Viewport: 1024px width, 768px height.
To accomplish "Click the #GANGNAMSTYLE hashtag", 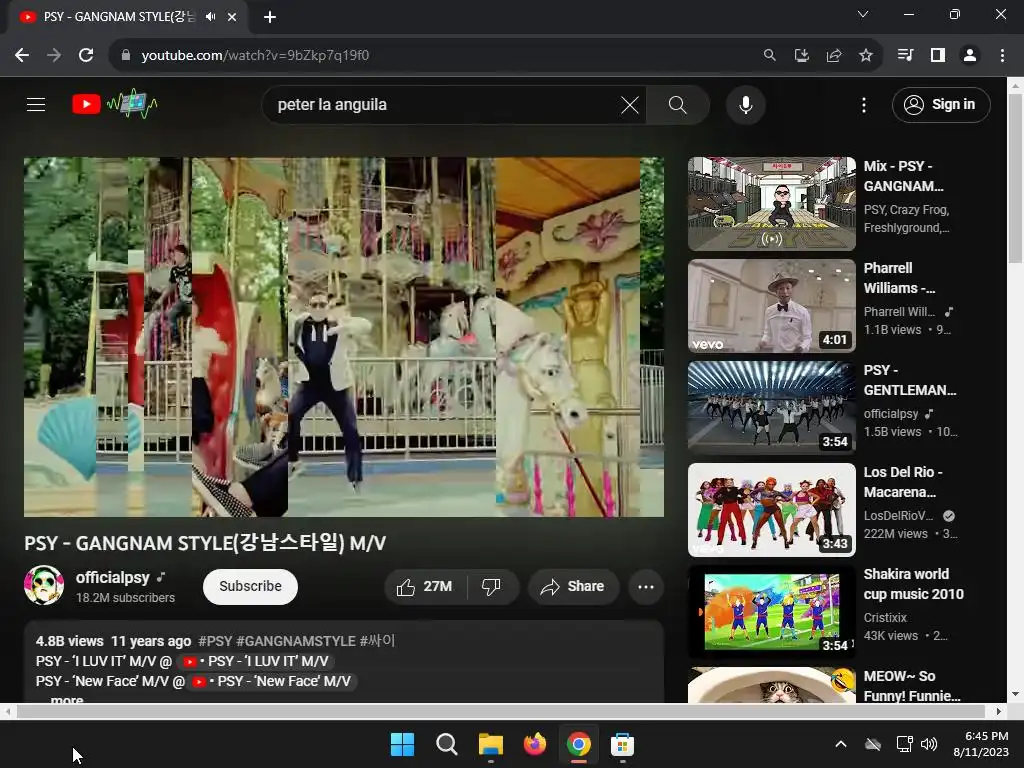I will (296, 641).
